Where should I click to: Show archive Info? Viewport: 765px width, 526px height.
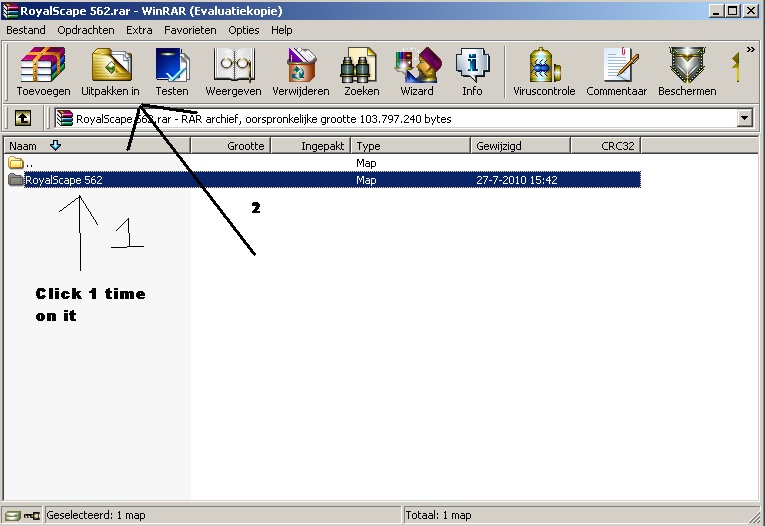point(472,72)
